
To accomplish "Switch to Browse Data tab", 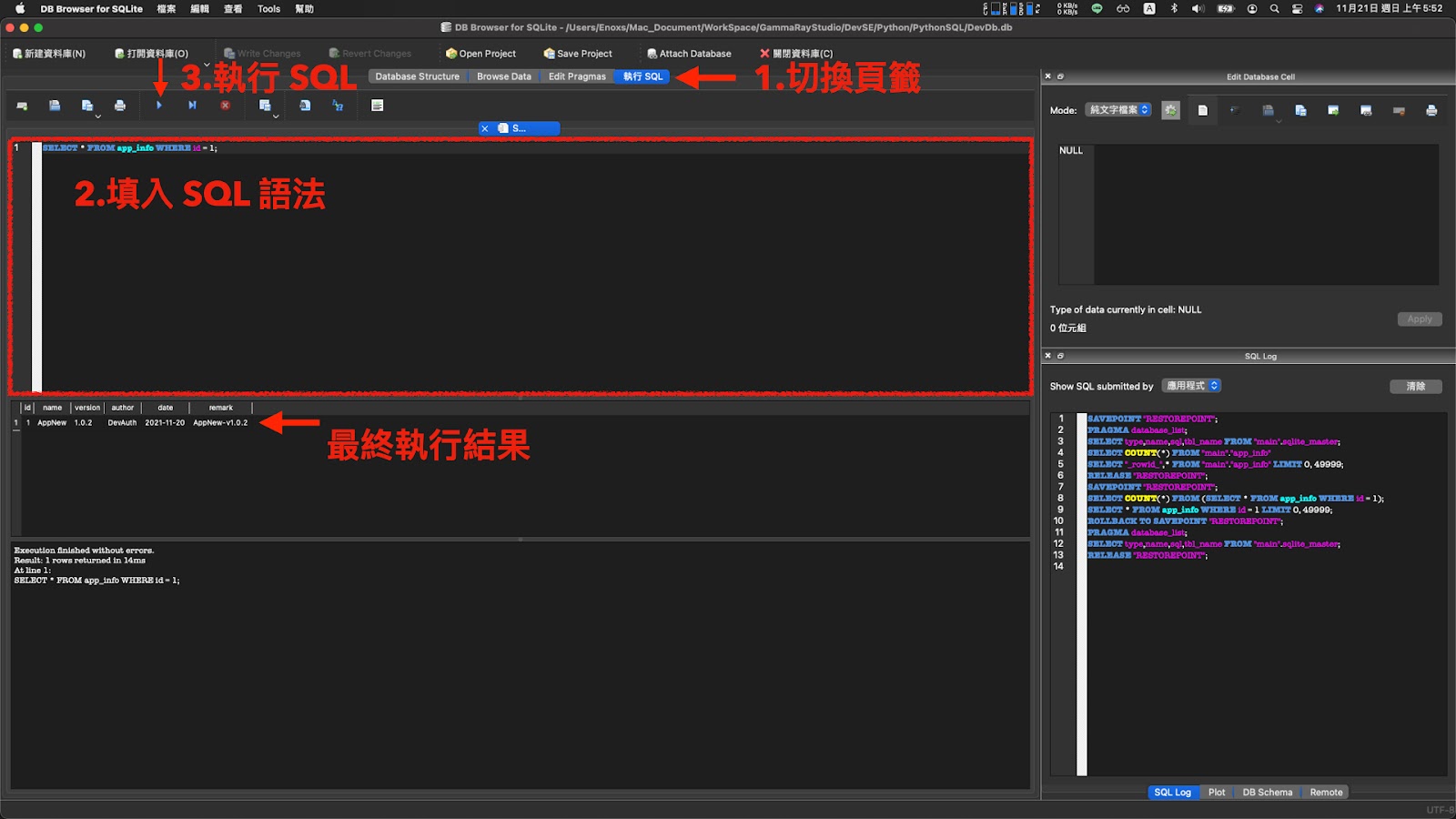I will click(504, 76).
